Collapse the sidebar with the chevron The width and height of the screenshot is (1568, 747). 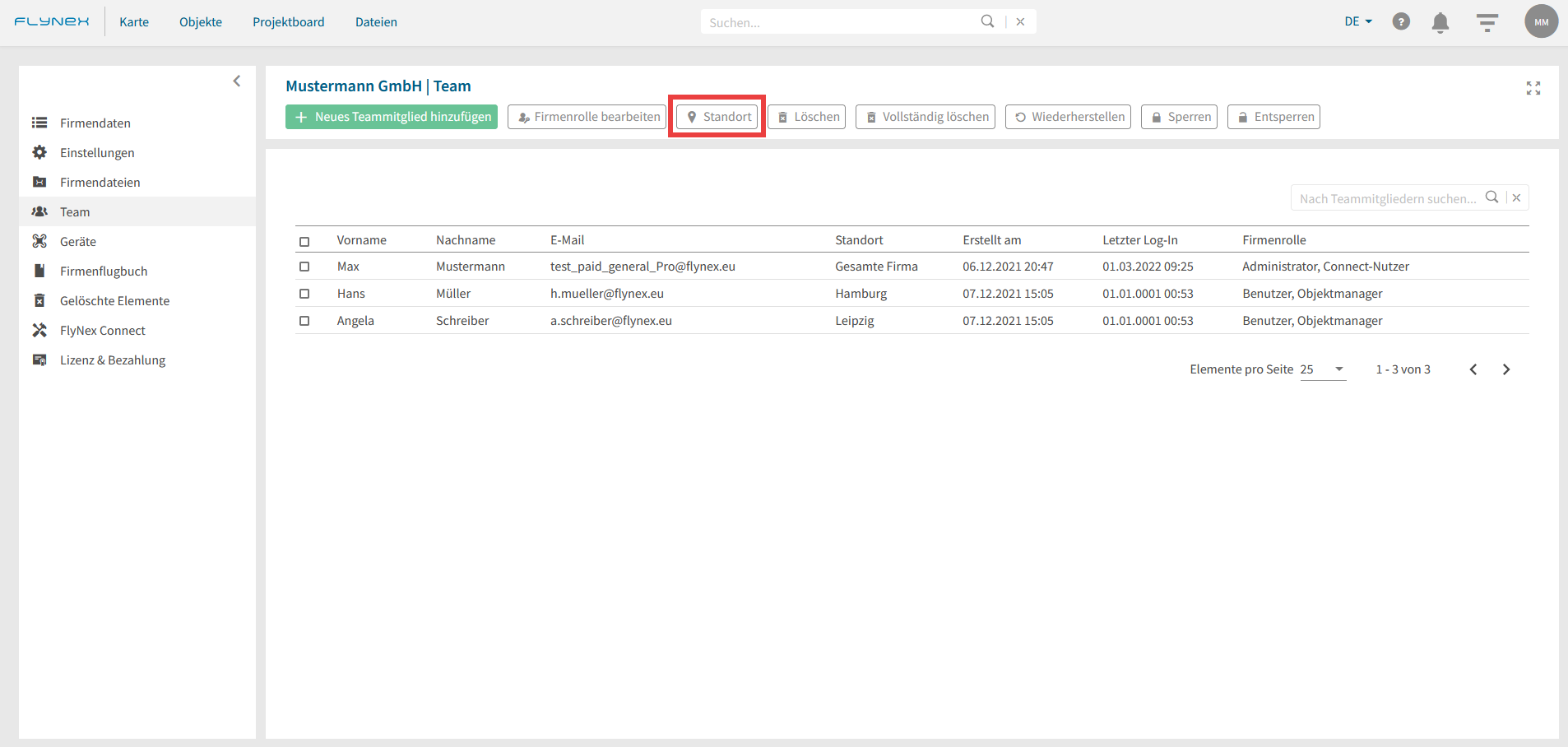click(x=237, y=81)
